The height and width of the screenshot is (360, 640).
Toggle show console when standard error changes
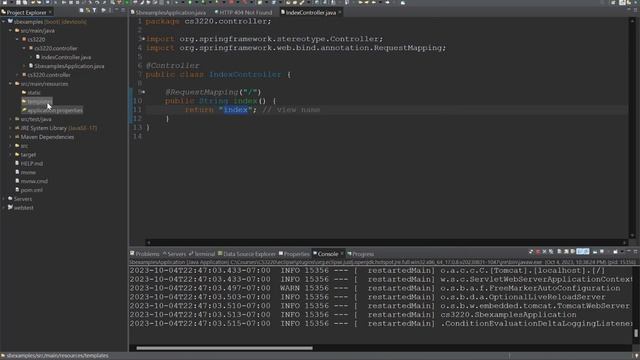pyautogui.click(x=586, y=251)
